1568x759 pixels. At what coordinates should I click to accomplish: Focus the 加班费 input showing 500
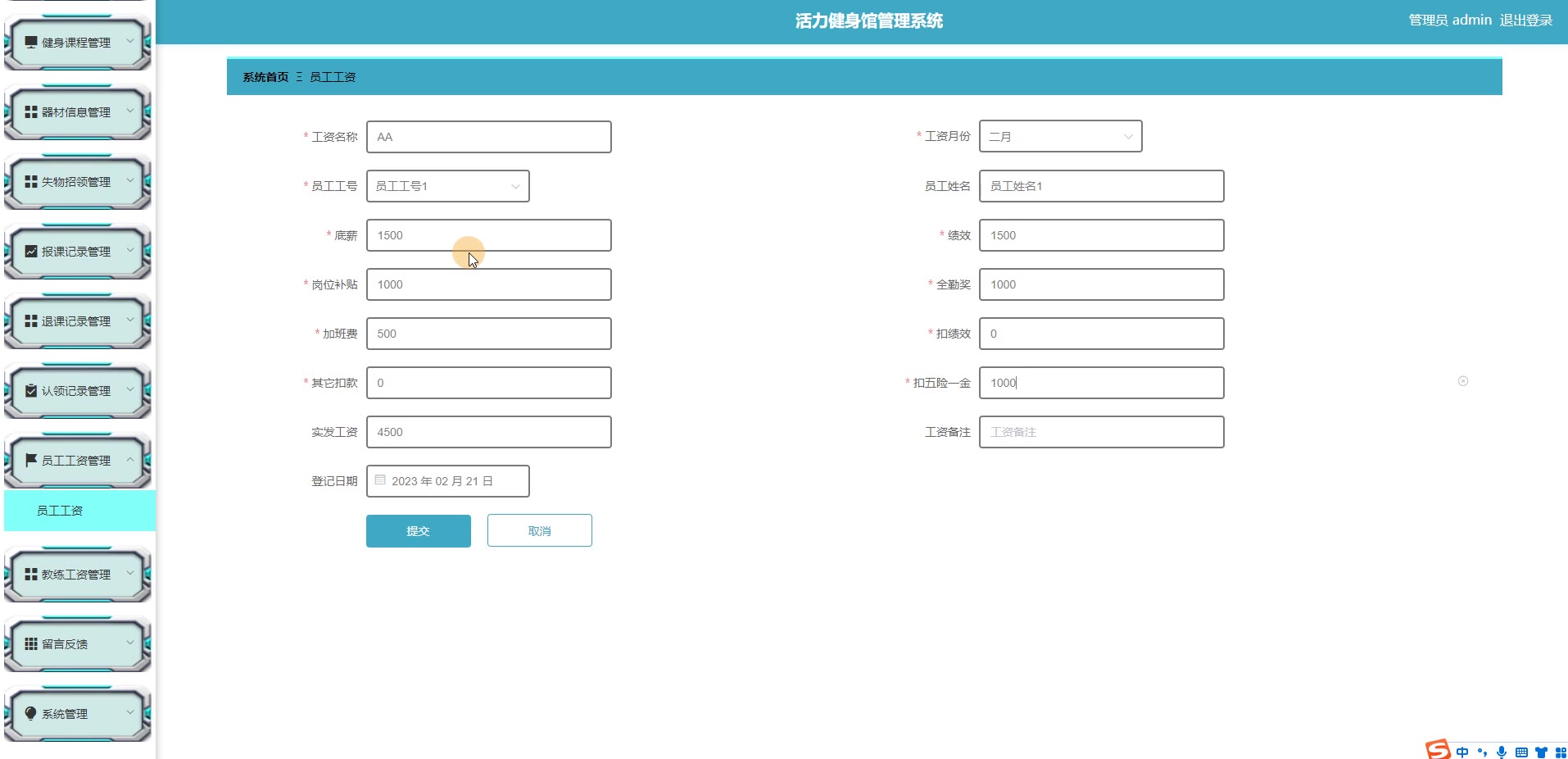(x=488, y=334)
